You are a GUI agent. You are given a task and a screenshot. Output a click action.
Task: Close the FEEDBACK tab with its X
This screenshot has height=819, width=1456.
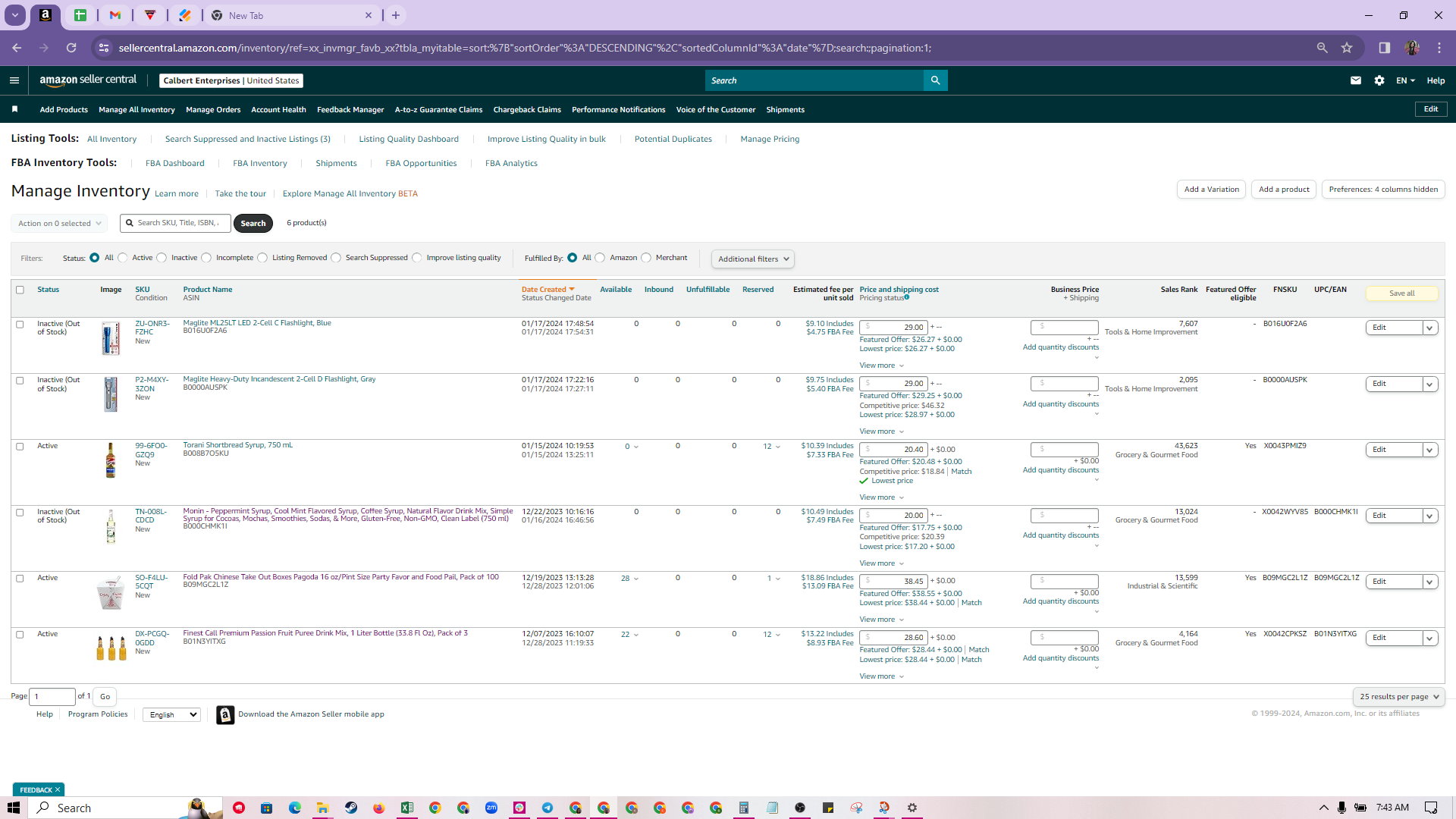click(58, 789)
